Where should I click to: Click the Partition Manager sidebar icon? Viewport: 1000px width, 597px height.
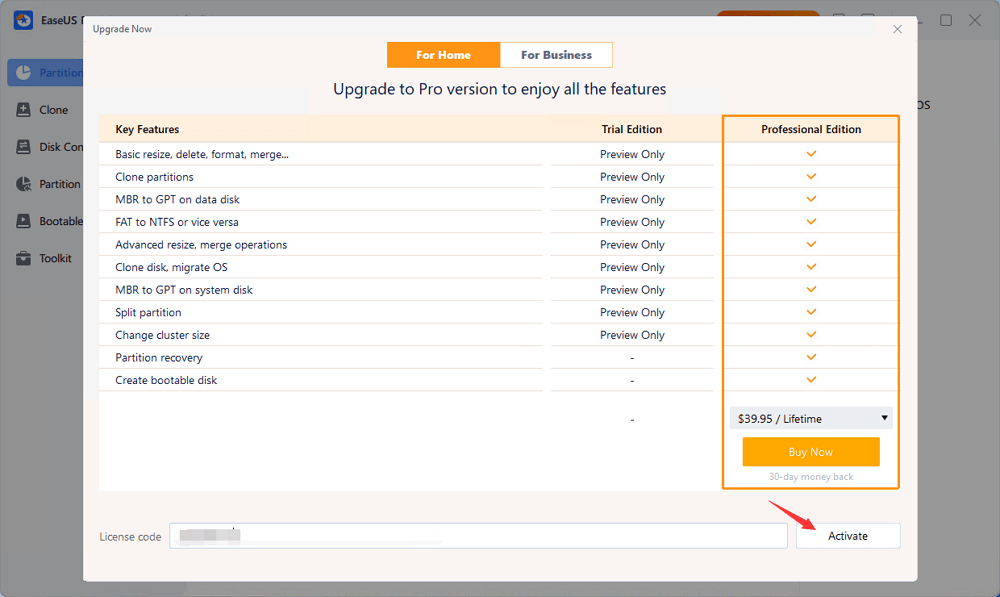(24, 73)
